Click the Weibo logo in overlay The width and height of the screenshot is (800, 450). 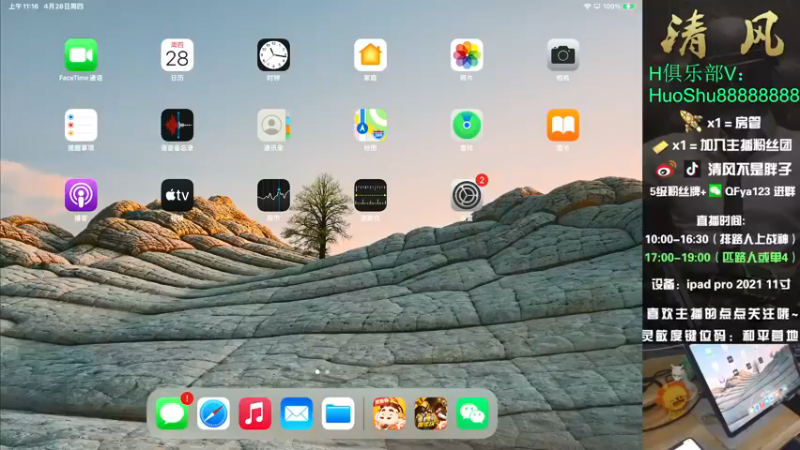tap(666, 169)
